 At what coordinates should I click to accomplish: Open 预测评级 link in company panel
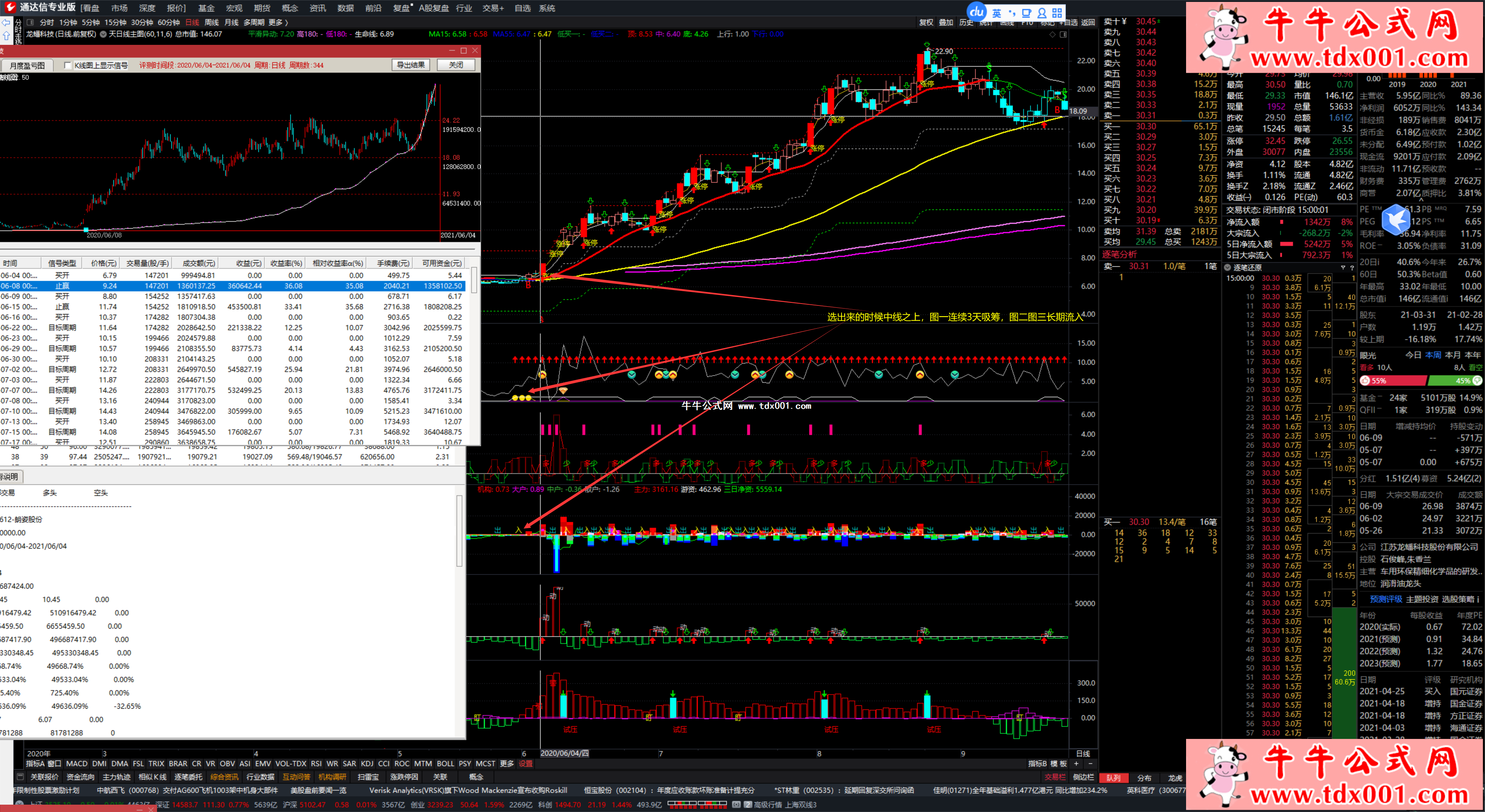pos(1386,599)
